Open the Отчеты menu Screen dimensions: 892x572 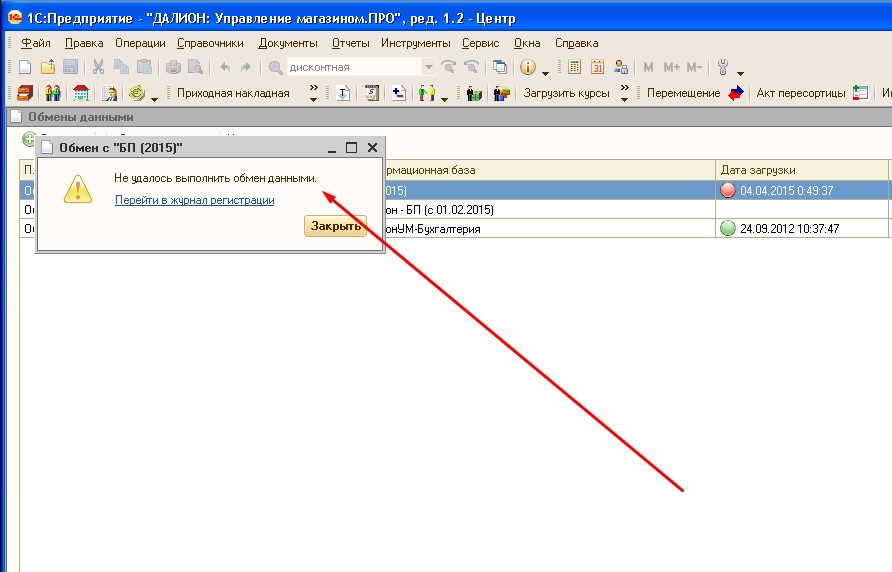pyautogui.click(x=350, y=43)
